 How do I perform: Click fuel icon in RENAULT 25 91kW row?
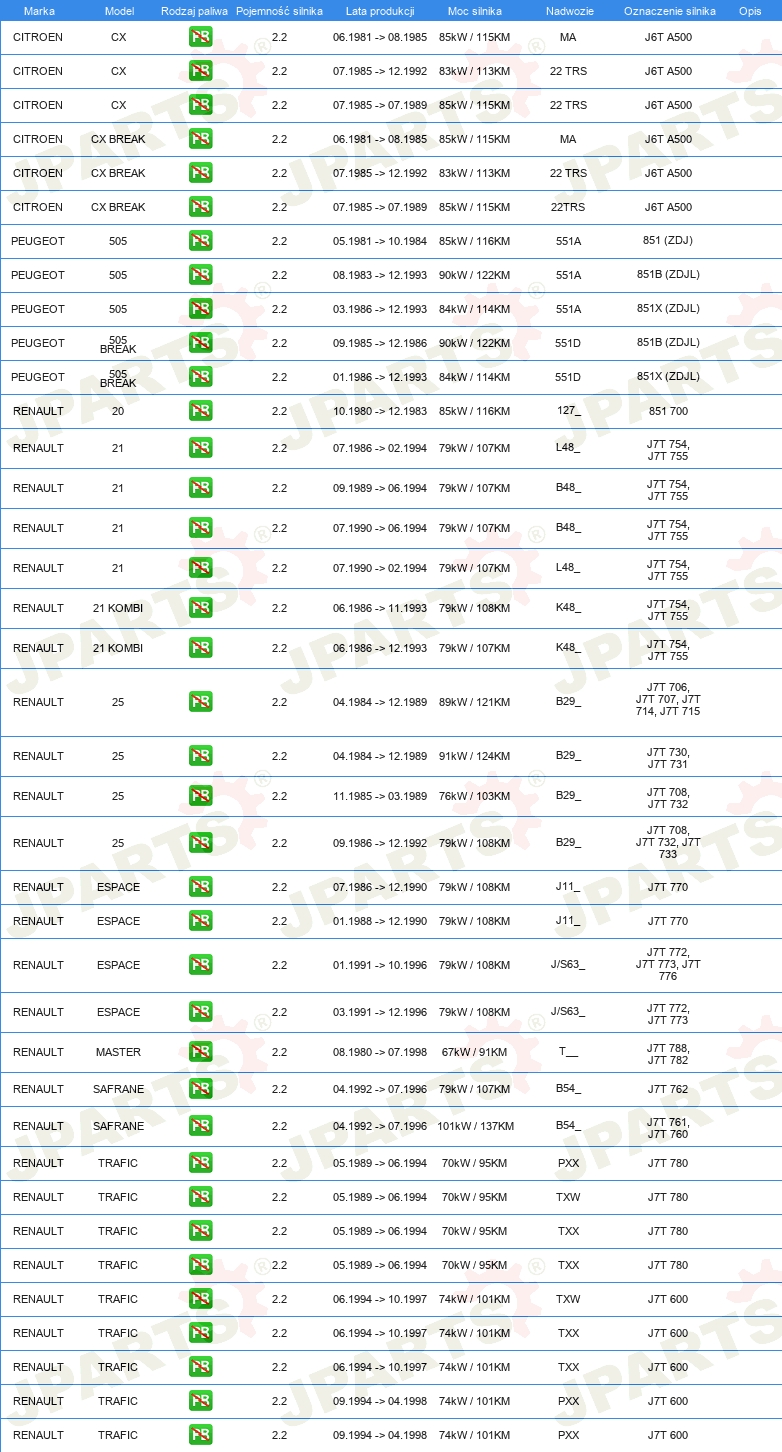[200, 756]
